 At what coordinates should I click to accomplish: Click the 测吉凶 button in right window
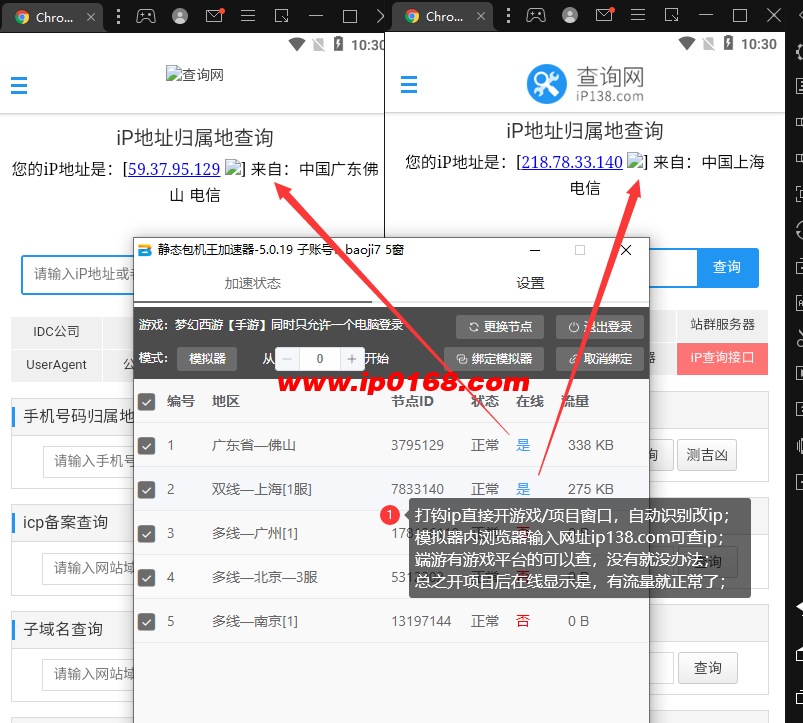pyautogui.click(x=707, y=455)
